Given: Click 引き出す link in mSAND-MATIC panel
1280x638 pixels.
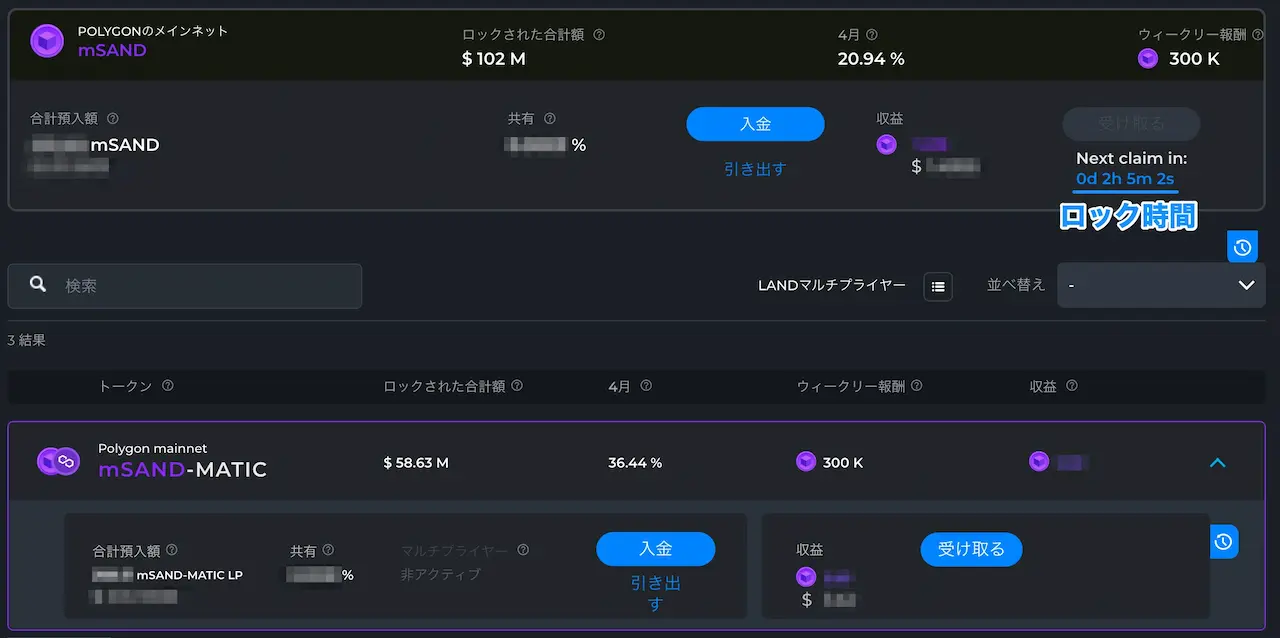Looking at the screenshot, I should 655,593.
